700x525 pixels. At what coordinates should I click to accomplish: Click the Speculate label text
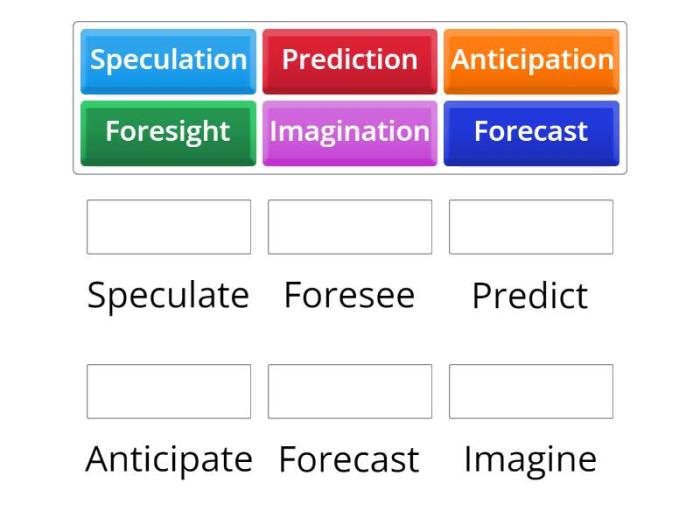168,296
